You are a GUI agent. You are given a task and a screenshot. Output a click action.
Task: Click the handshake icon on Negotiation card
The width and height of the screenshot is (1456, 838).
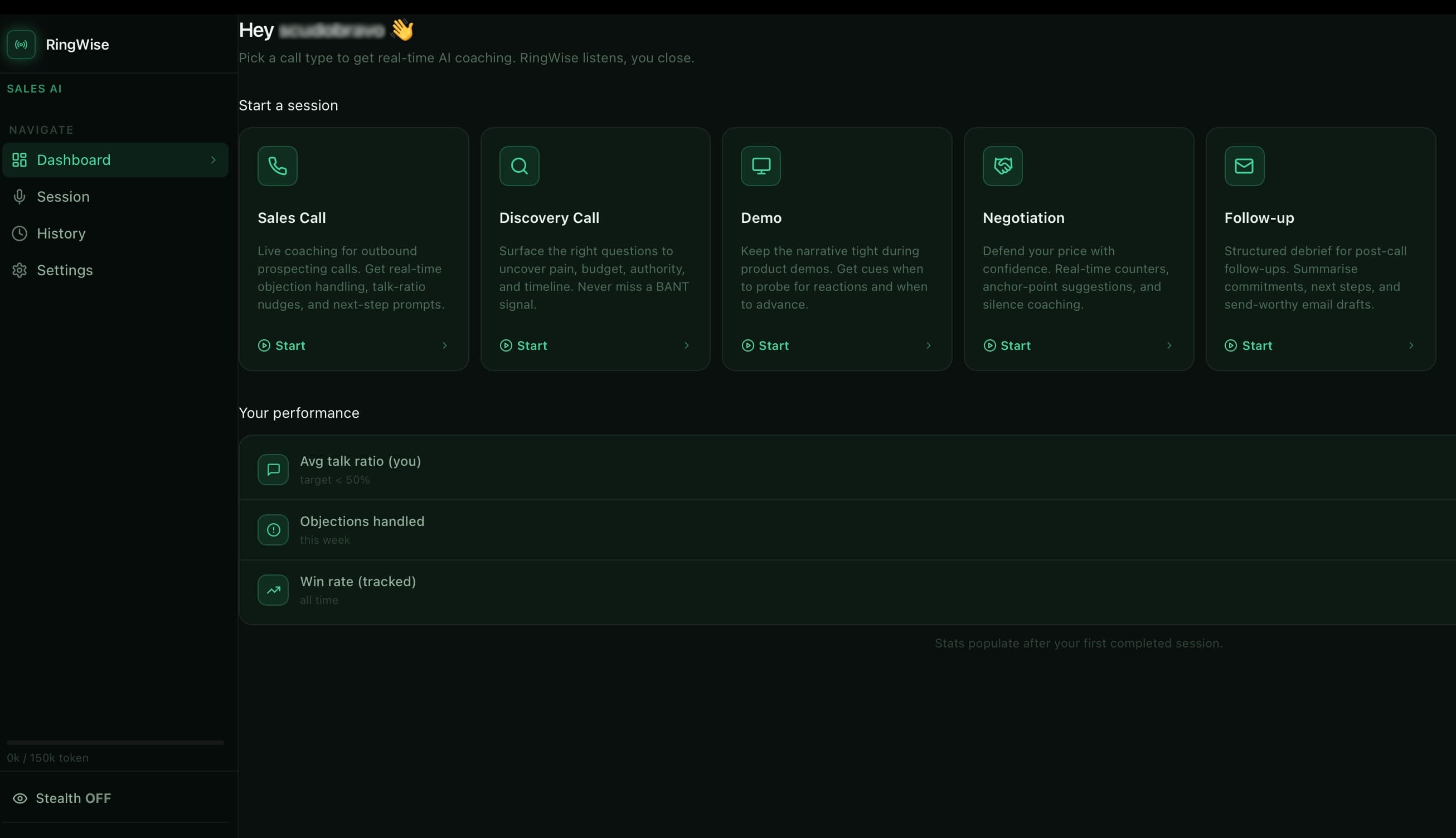[1002, 165]
